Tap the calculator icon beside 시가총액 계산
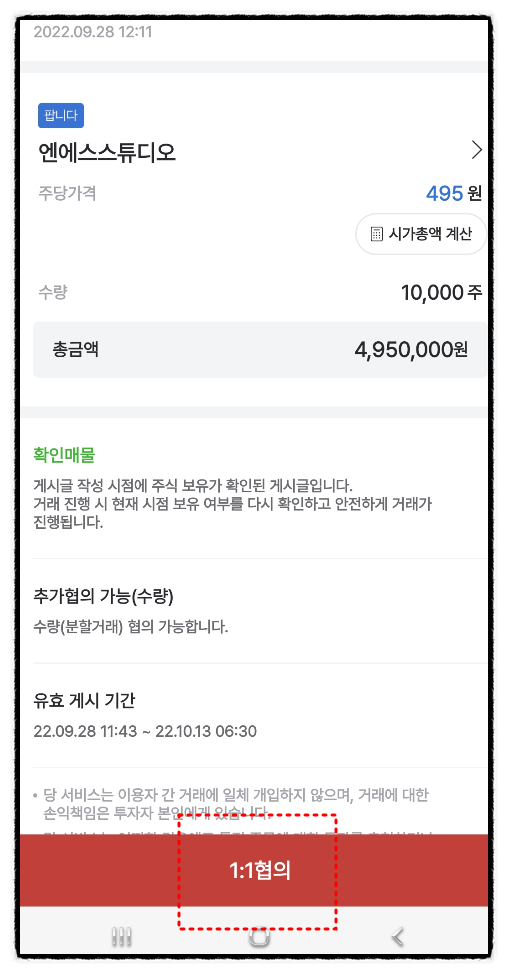Viewport: 508px width, 974px height. tap(376, 234)
